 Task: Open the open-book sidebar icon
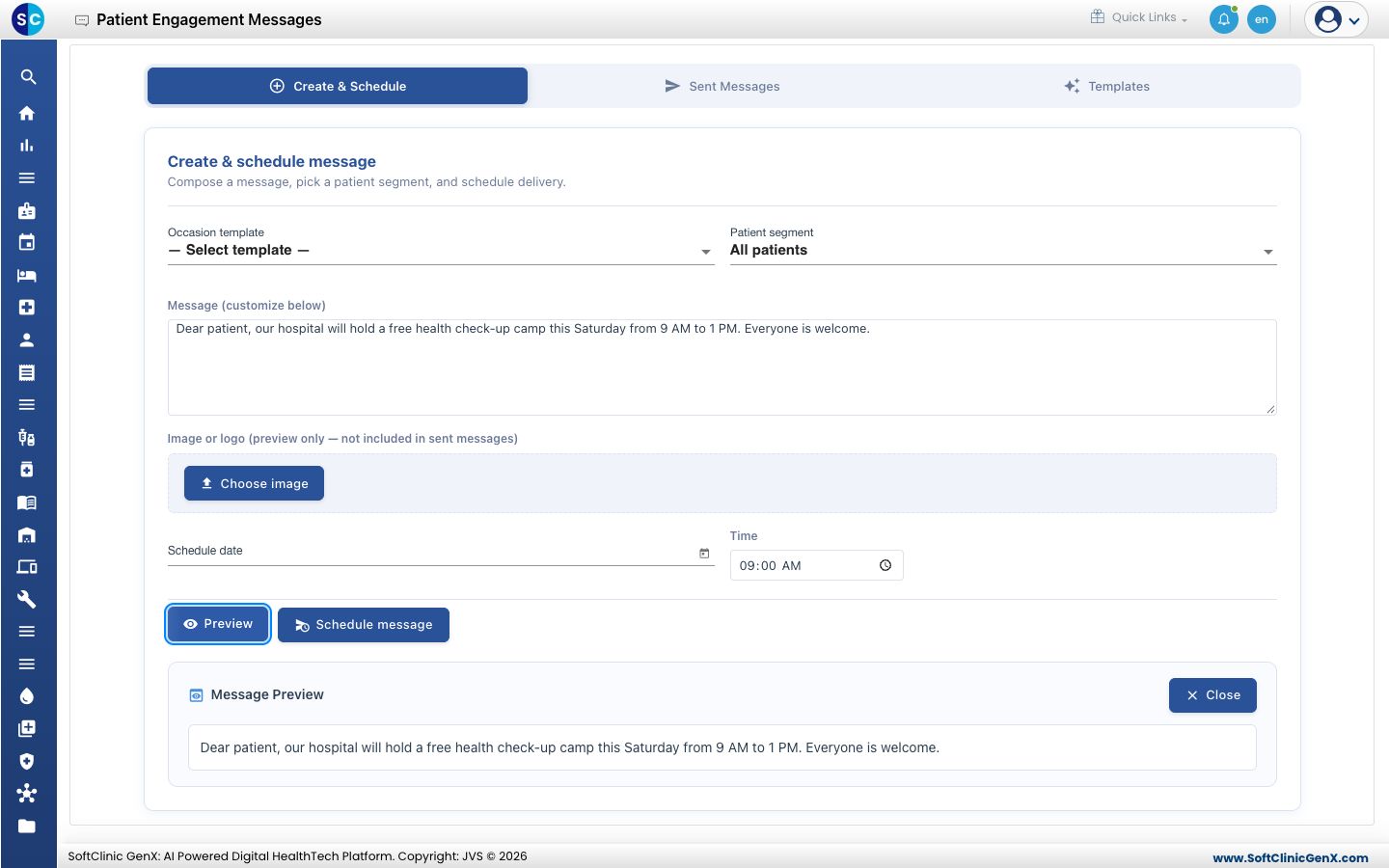tap(27, 502)
